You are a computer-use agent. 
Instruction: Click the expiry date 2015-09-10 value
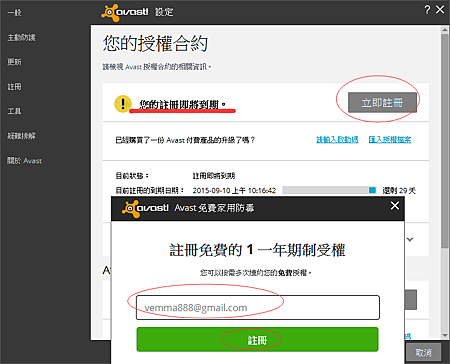(x=234, y=190)
